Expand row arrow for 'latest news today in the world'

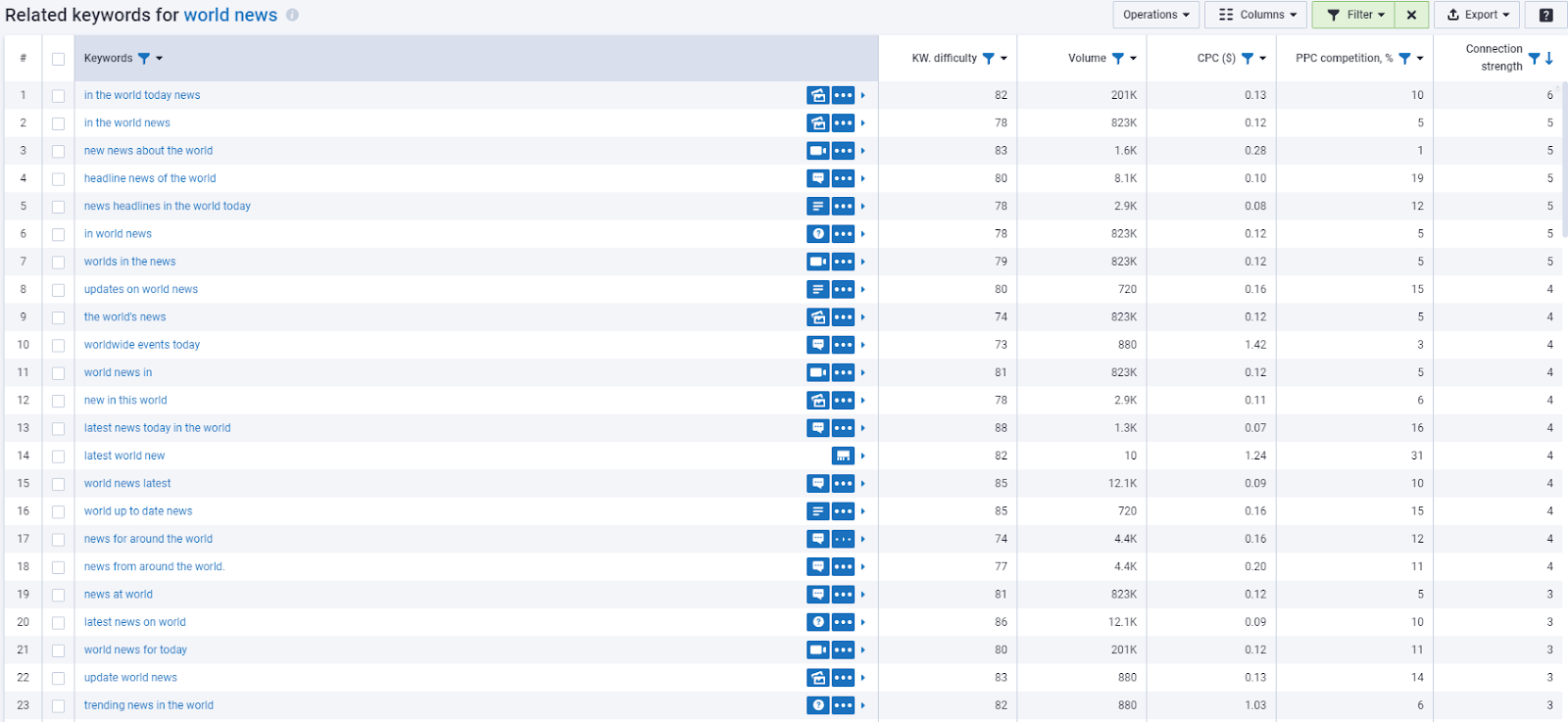click(863, 428)
